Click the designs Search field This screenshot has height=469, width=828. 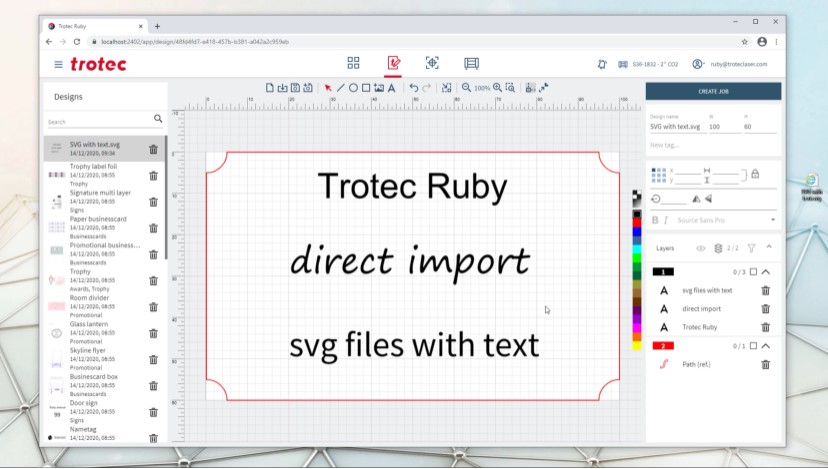click(98, 122)
